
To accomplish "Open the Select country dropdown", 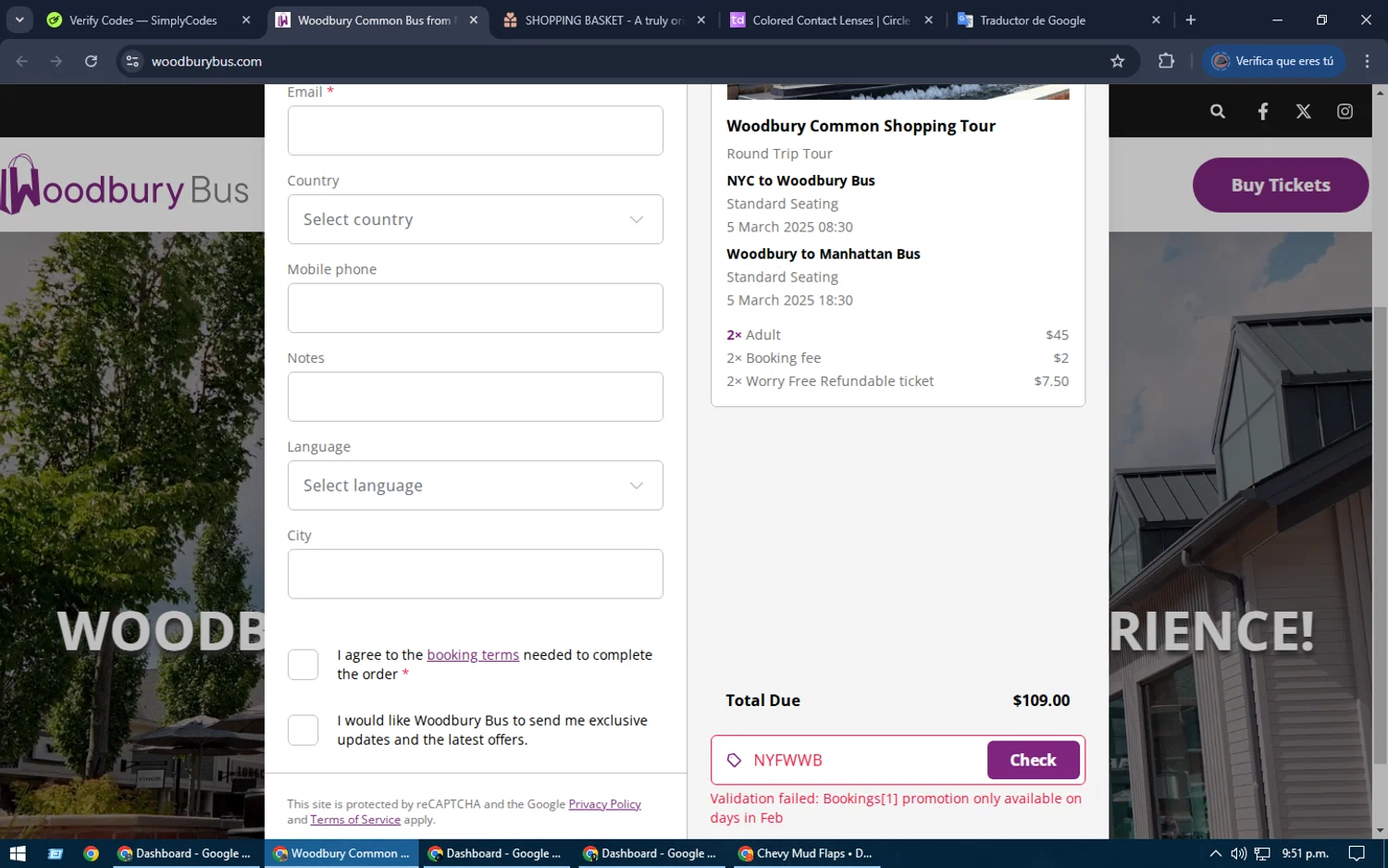I will [x=475, y=219].
